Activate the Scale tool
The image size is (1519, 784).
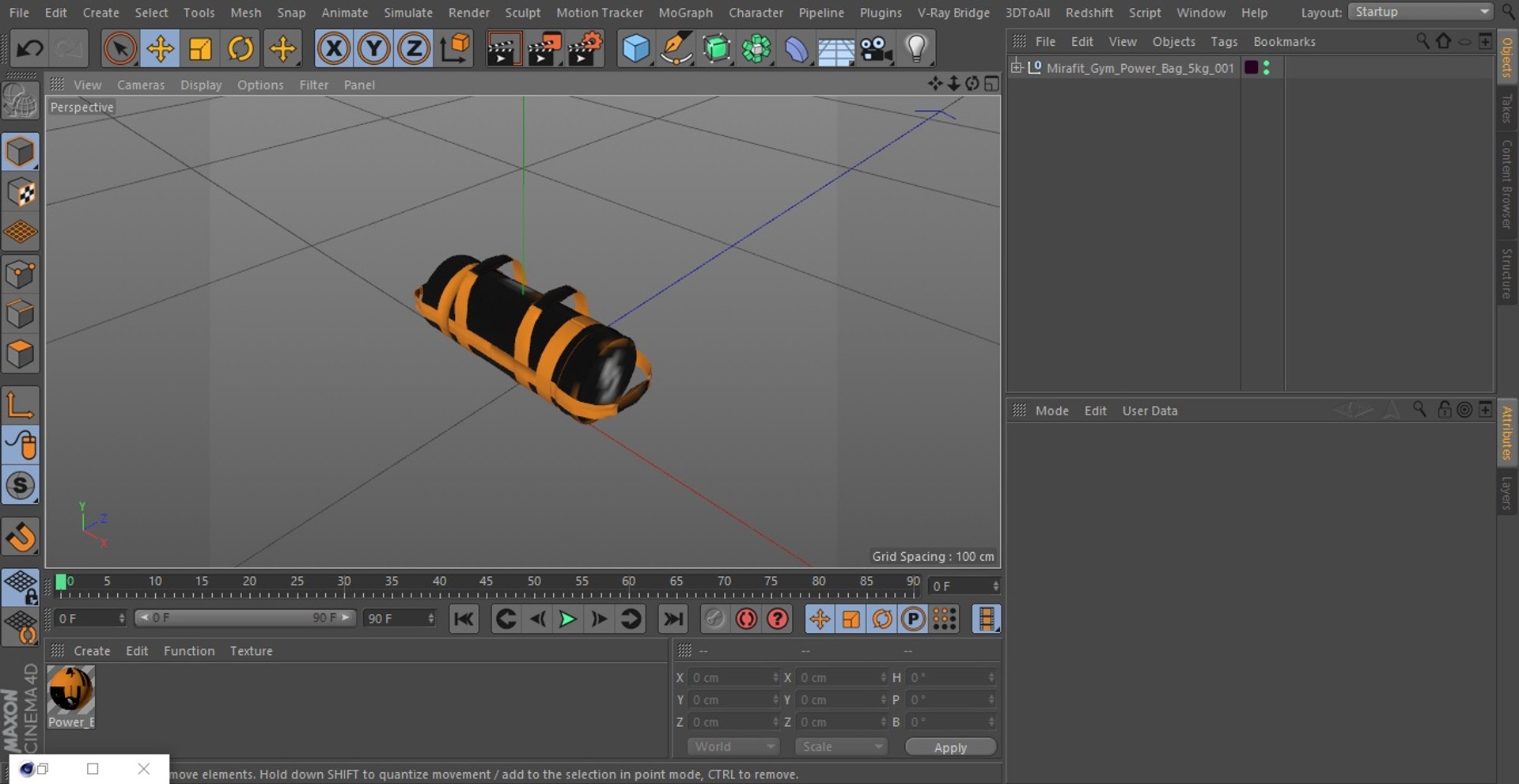click(x=200, y=49)
